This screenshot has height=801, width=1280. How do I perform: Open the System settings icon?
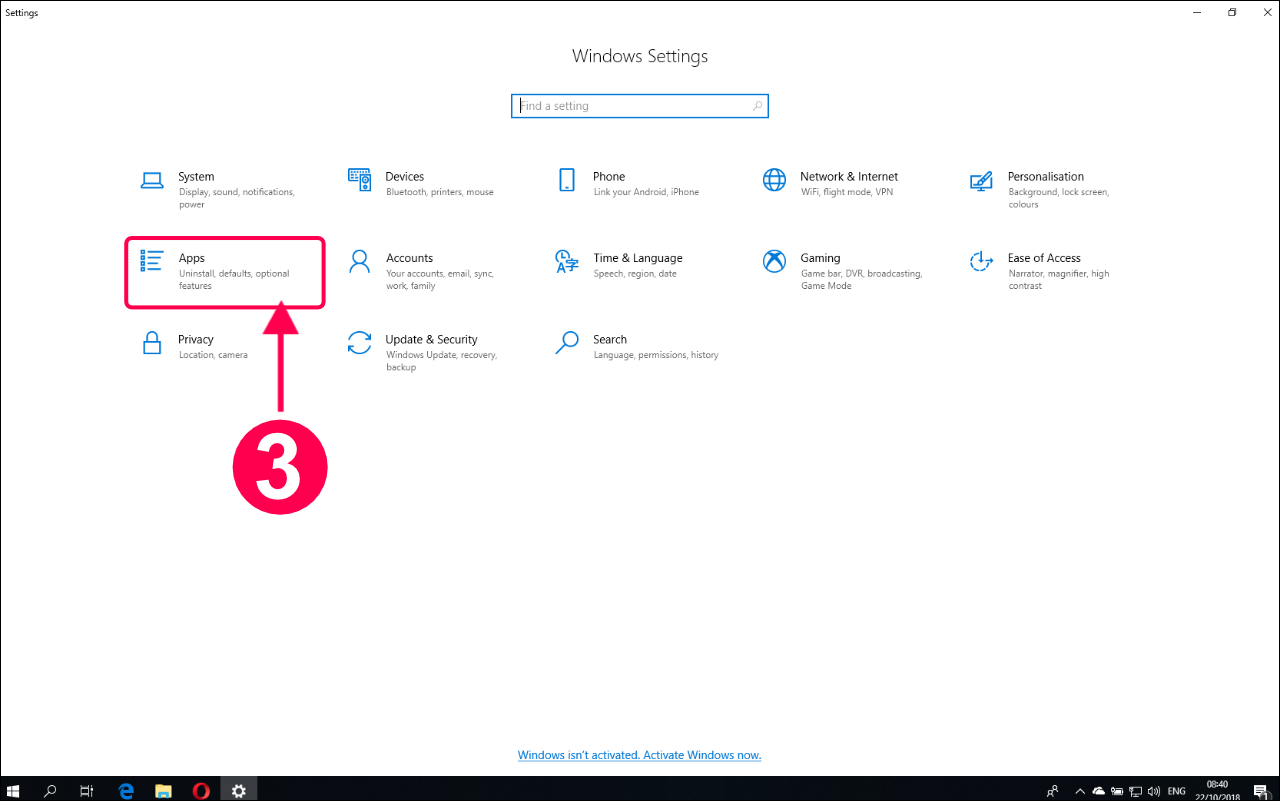click(x=152, y=181)
